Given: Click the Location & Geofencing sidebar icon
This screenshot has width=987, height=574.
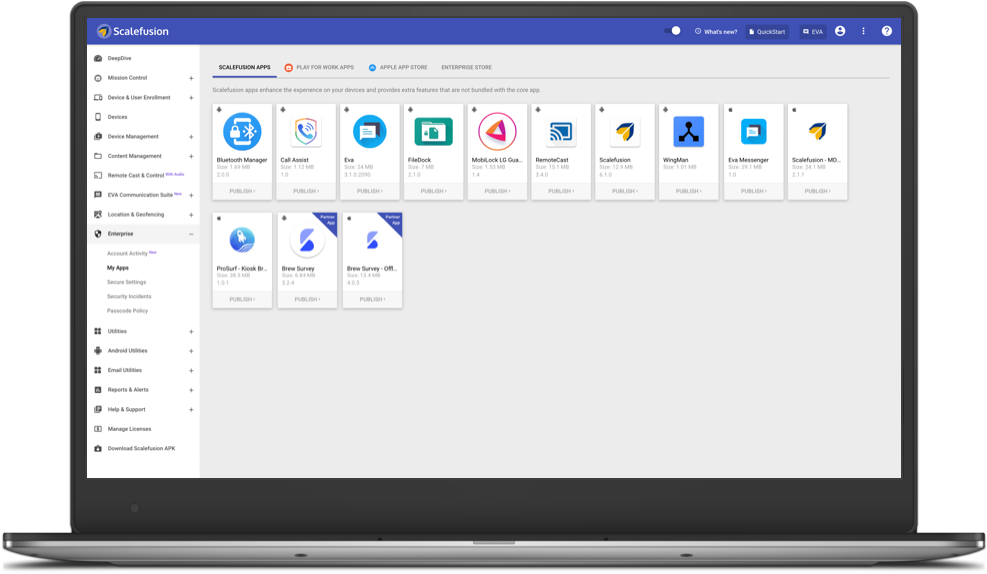Looking at the screenshot, I should pos(98,215).
